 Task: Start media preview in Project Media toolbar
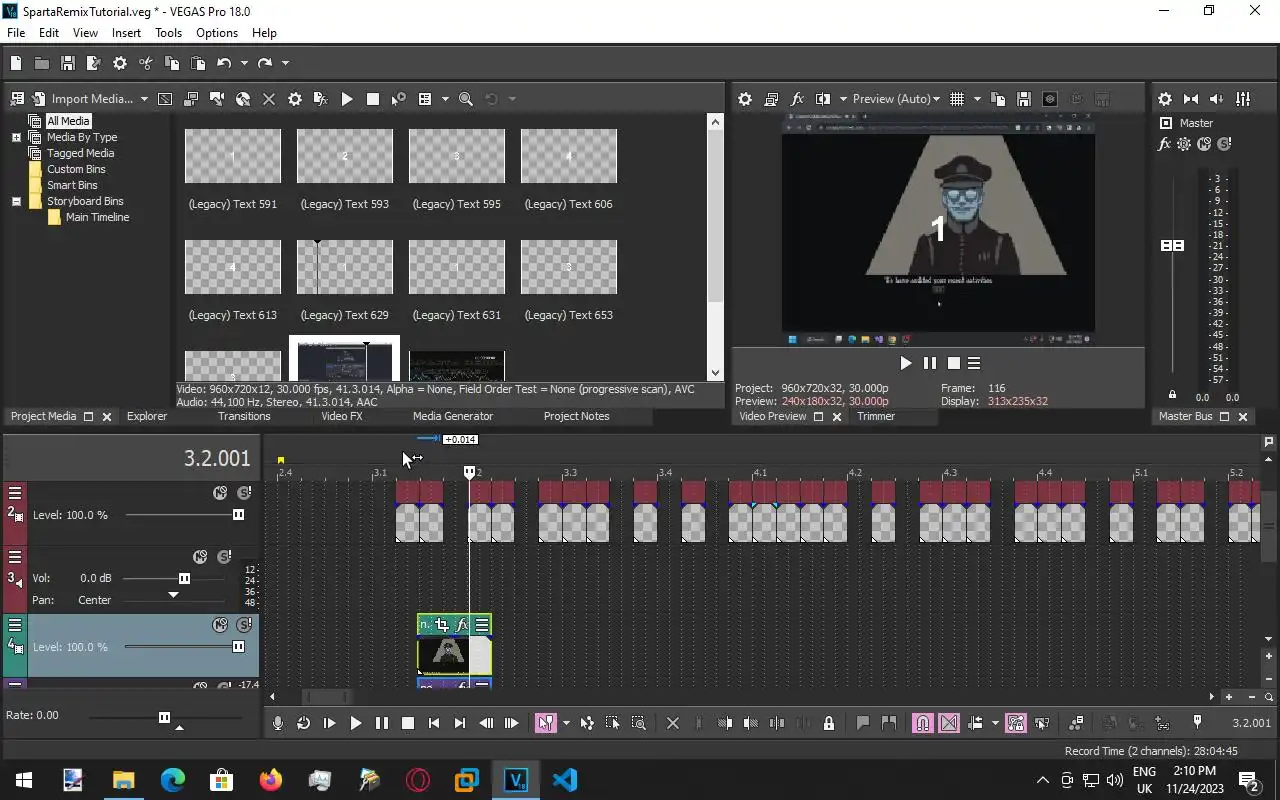347,99
